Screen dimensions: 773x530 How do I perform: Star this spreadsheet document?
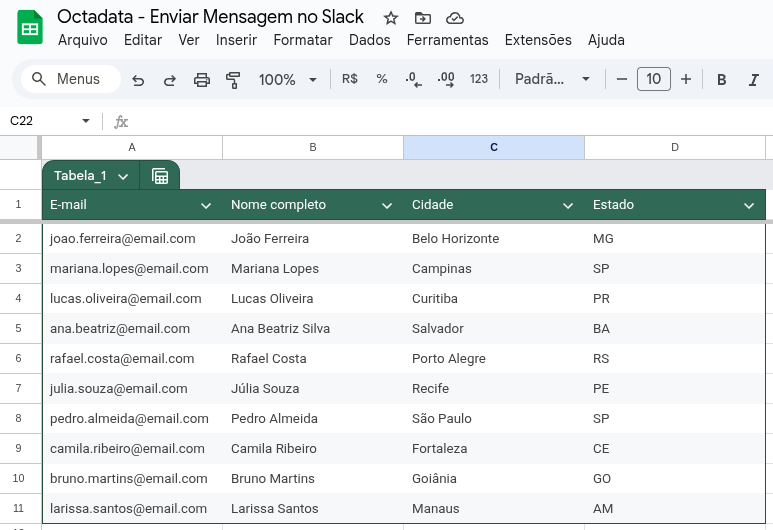tap(390, 18)
